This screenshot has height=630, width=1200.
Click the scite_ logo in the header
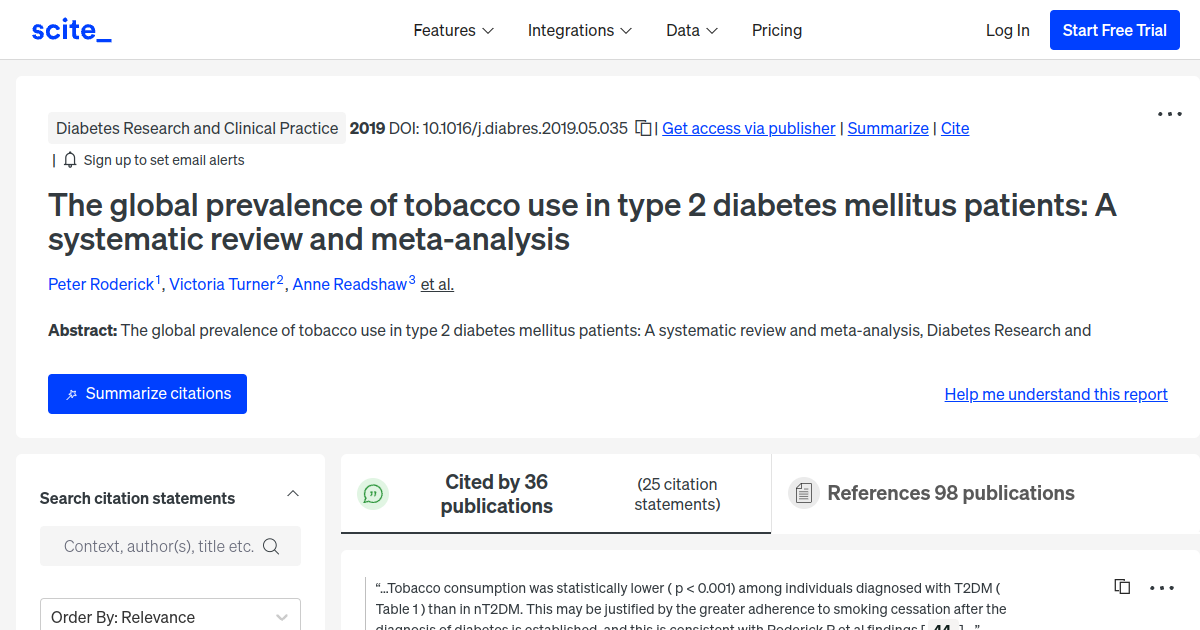(70, 29)
